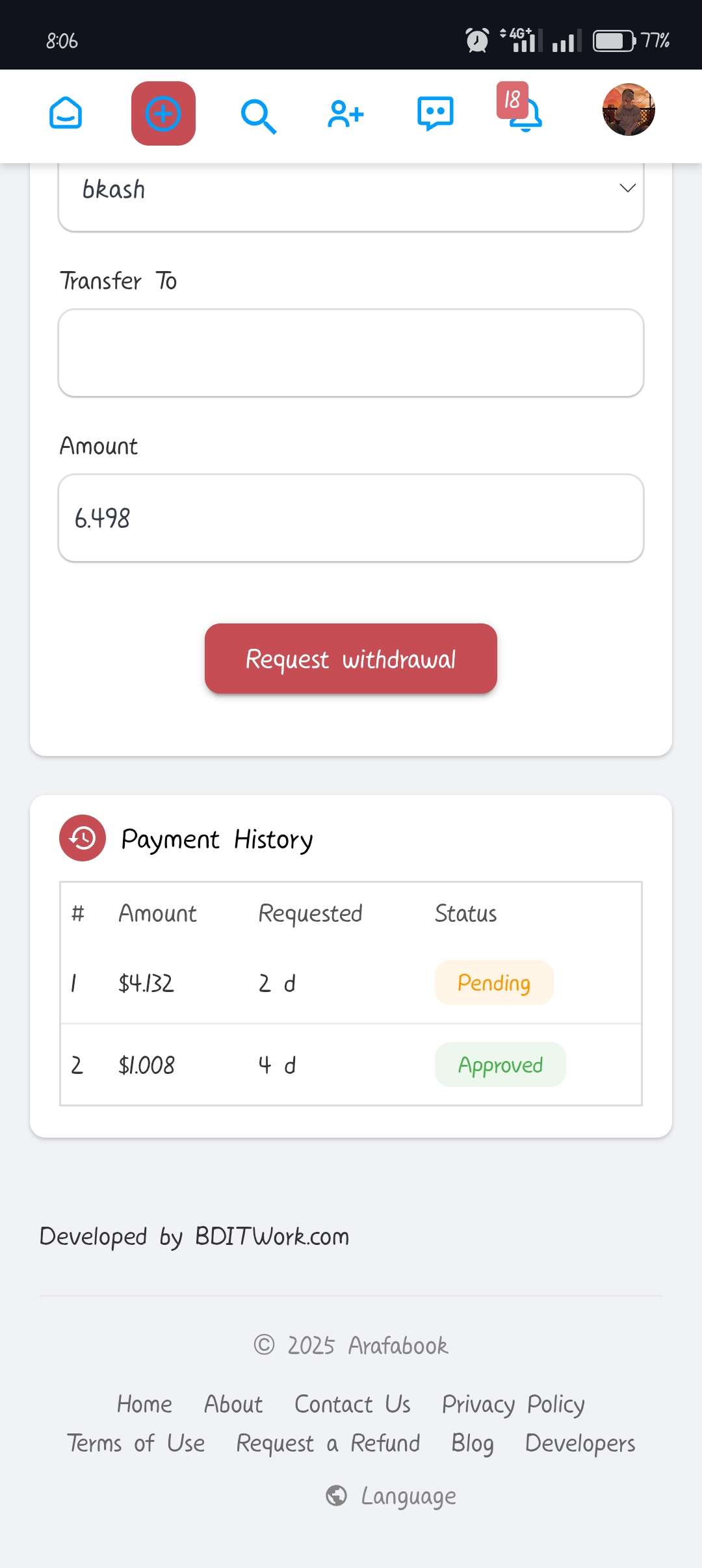702x1568 pixels.
Task: Focus the Transfer To input field
Action: click(x=351, y=353)
